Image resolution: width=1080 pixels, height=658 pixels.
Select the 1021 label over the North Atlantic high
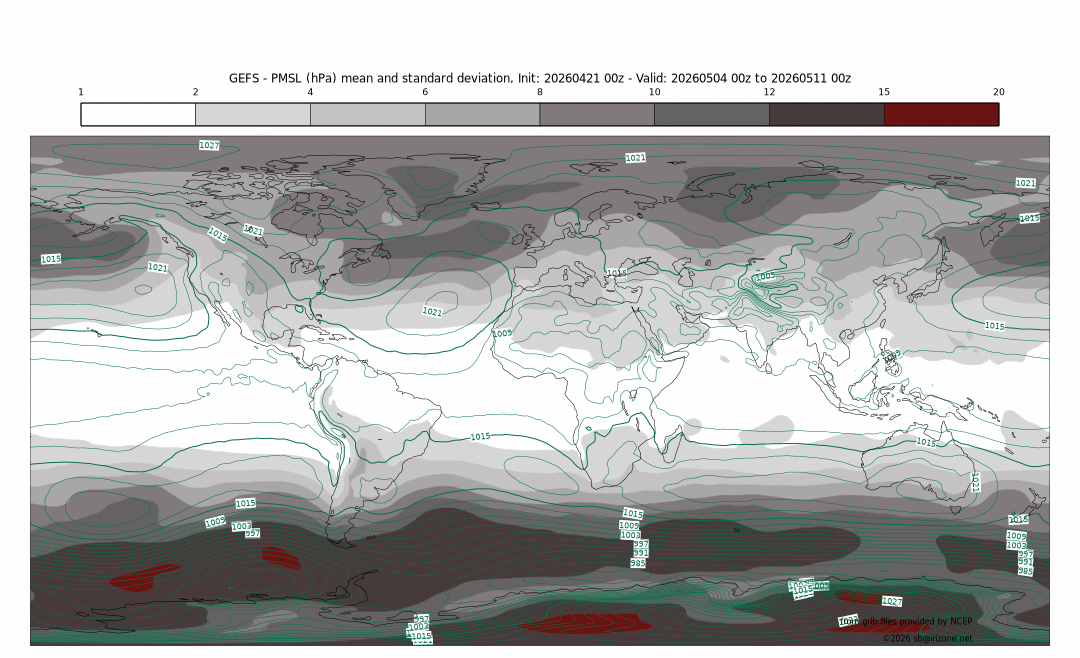[x=432, y=312]
